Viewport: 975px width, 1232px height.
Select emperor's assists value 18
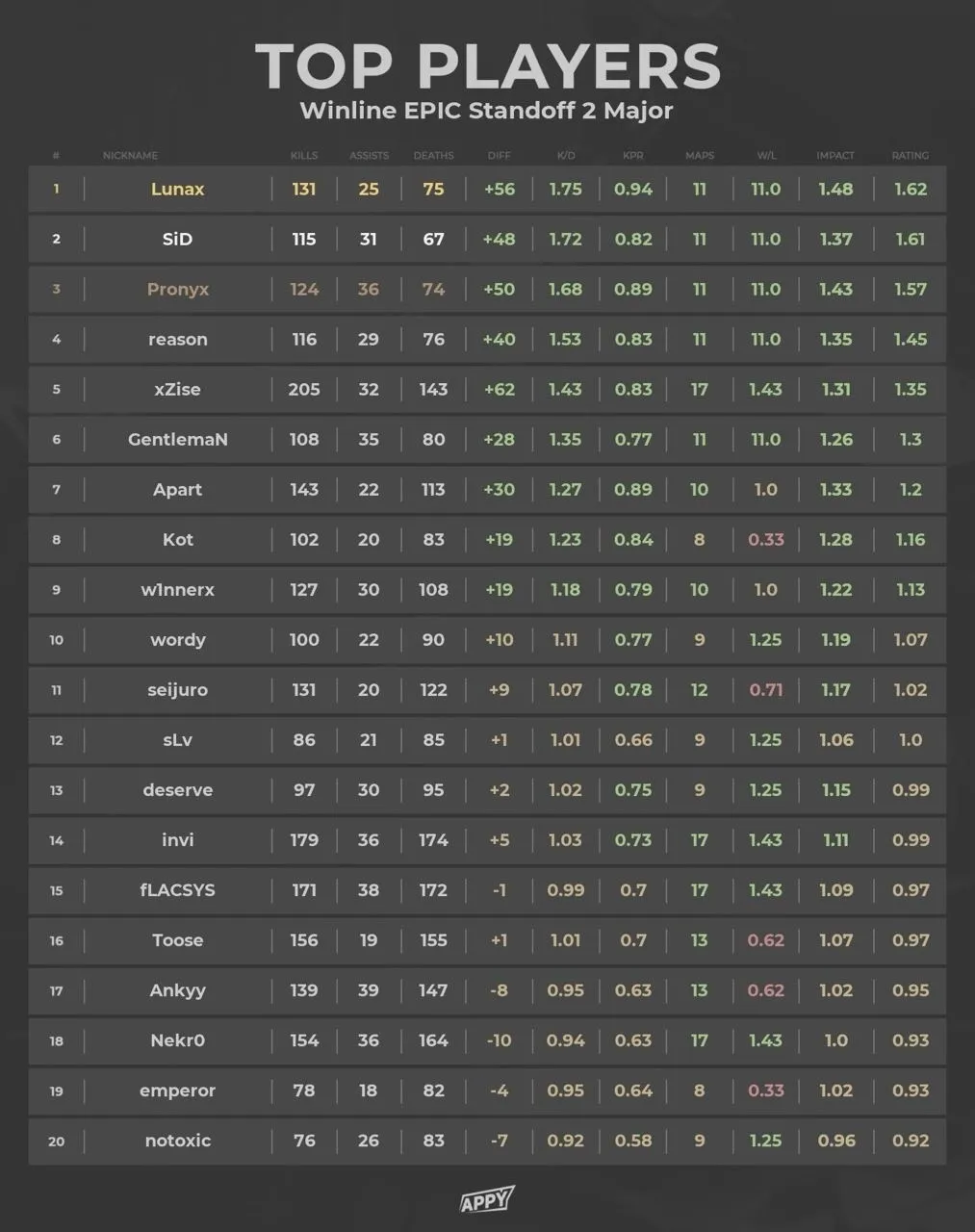[x=369, y=1091]
